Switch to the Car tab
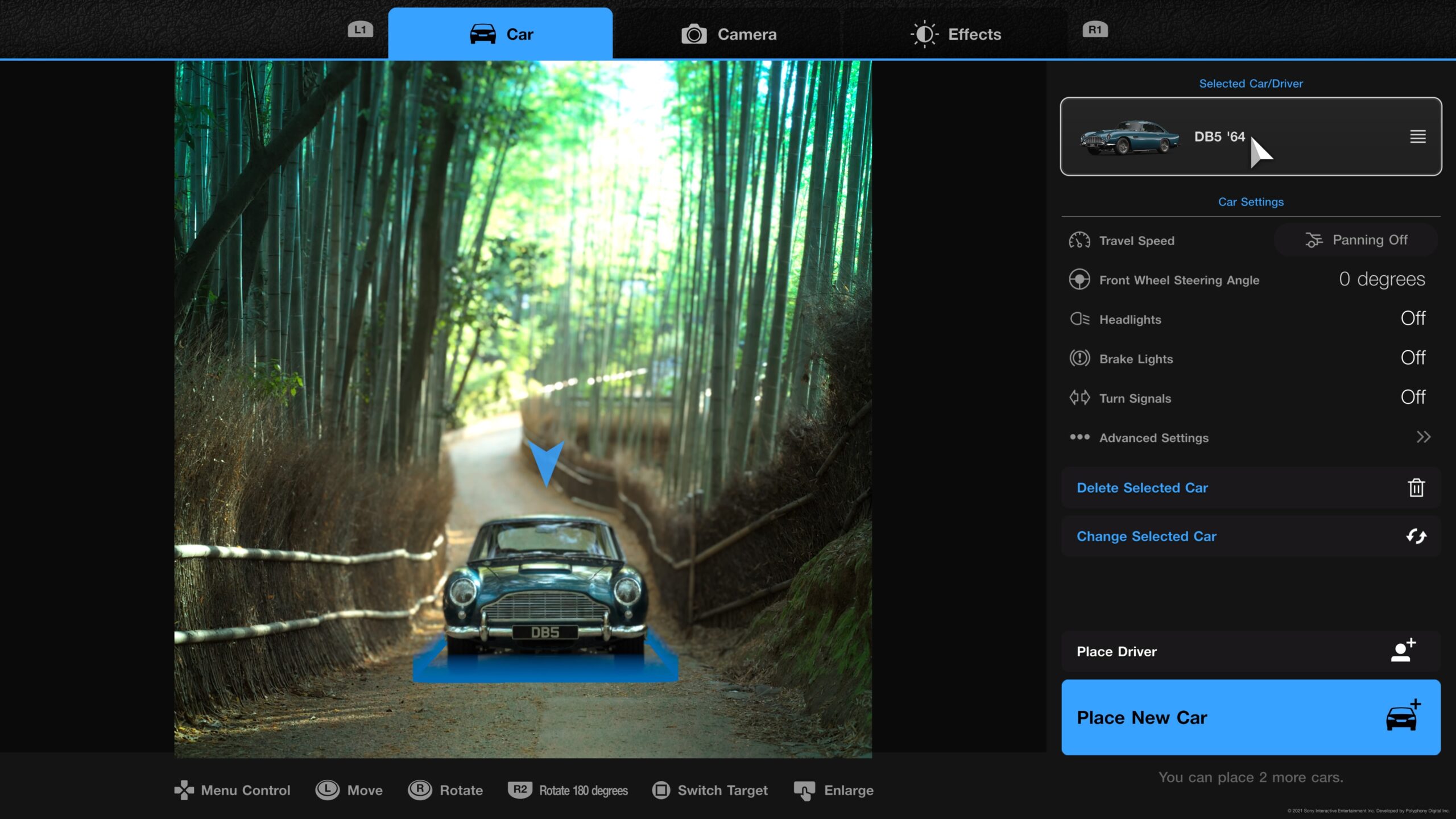Screen dimensions: 1456x819 click(x=500, y=34)
